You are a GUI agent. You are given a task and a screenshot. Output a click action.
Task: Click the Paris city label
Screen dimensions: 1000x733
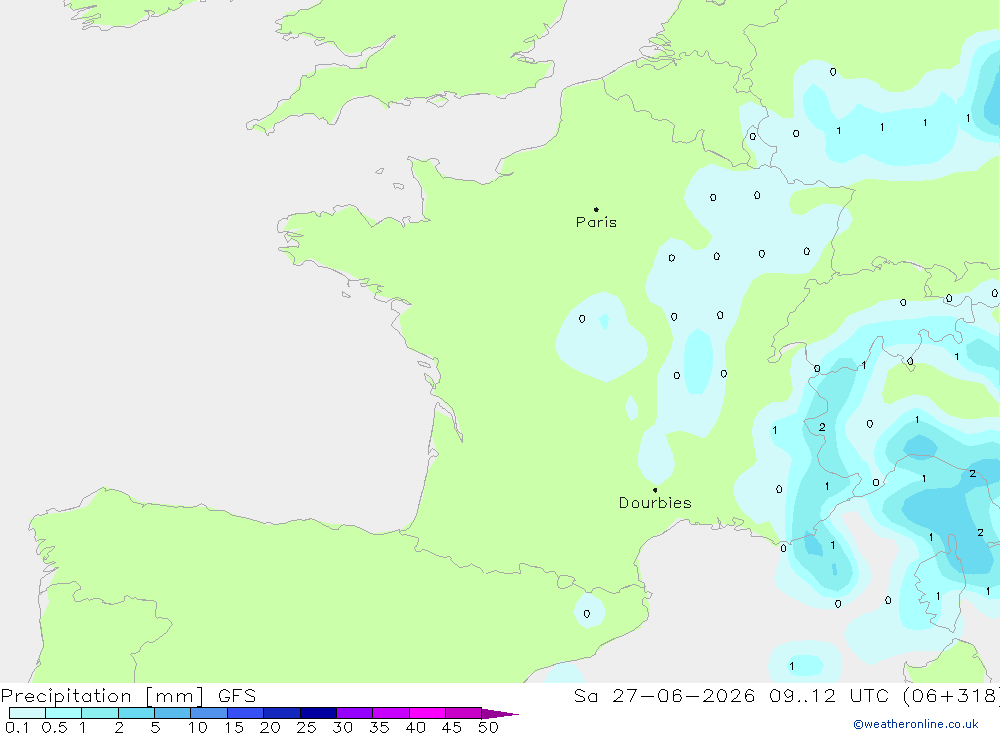pyautogui.click(x=596, y=222)
